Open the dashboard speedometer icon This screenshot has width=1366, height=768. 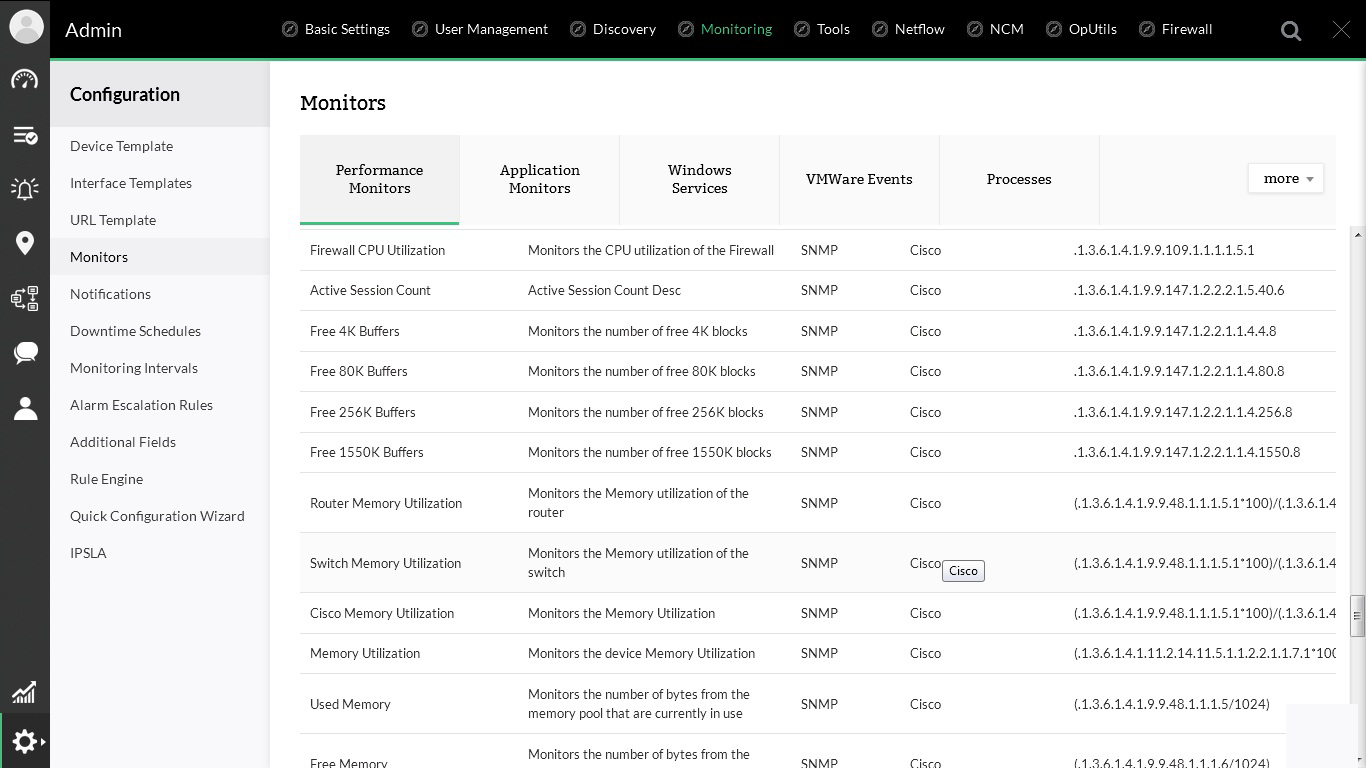25,80
